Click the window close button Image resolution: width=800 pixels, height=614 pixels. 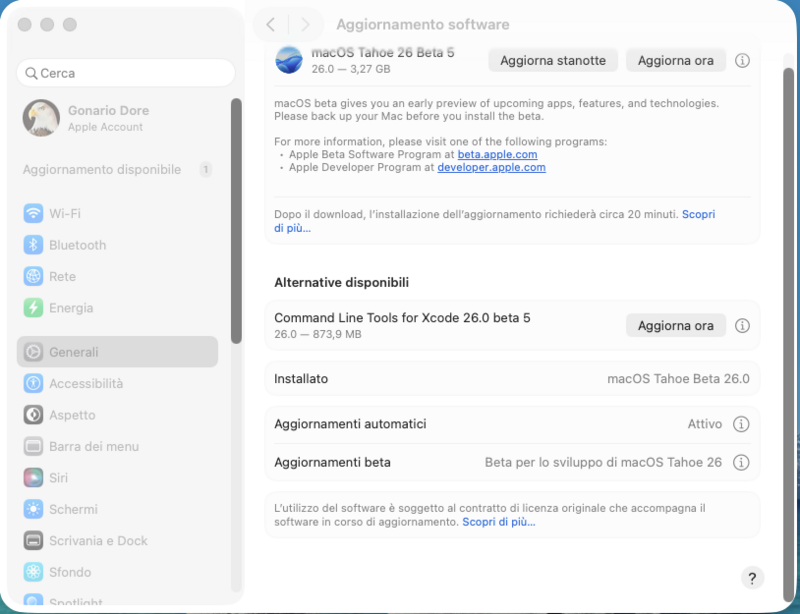[24, 24]
